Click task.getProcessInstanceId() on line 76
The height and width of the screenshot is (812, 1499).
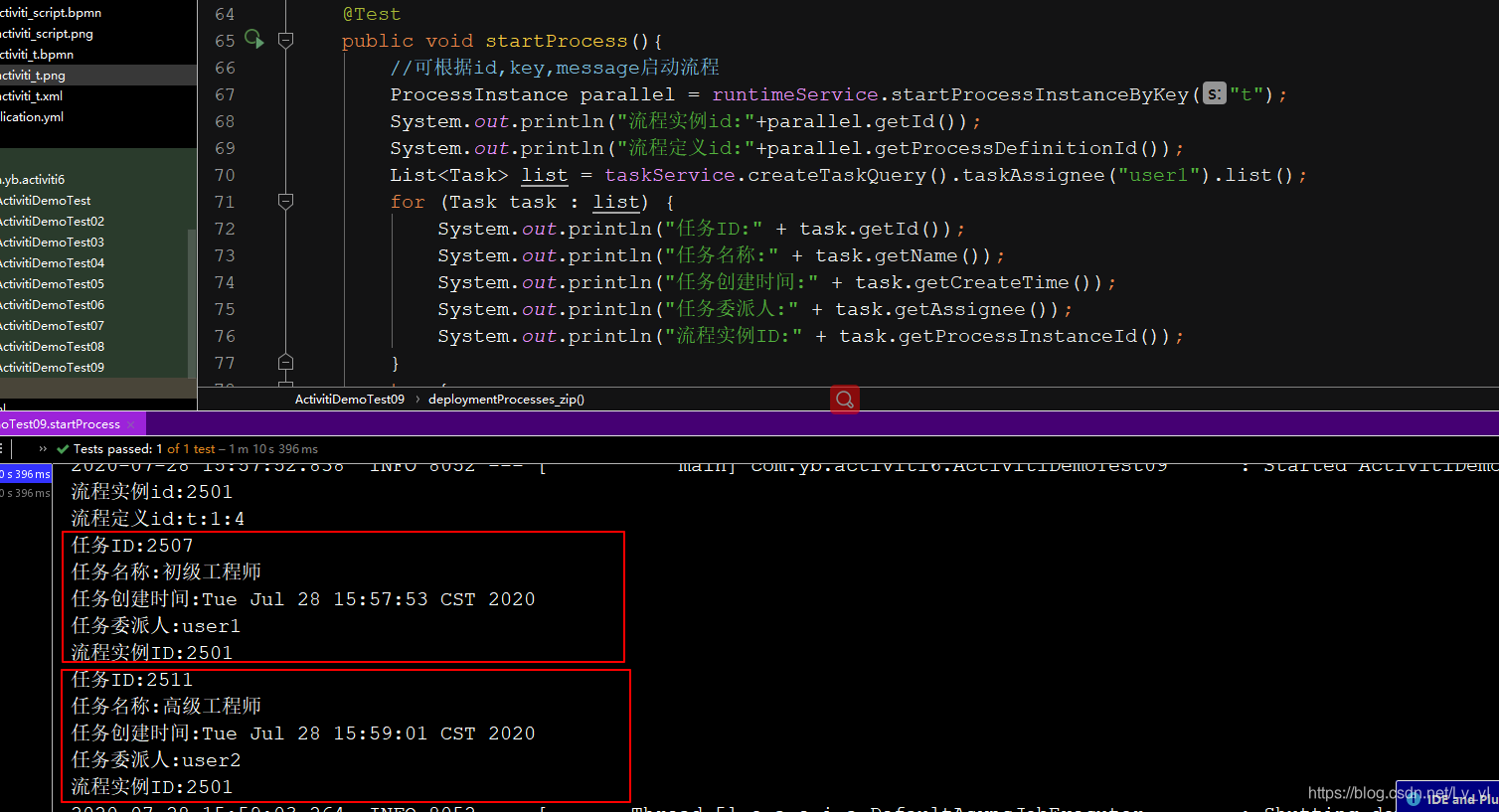1004,336
